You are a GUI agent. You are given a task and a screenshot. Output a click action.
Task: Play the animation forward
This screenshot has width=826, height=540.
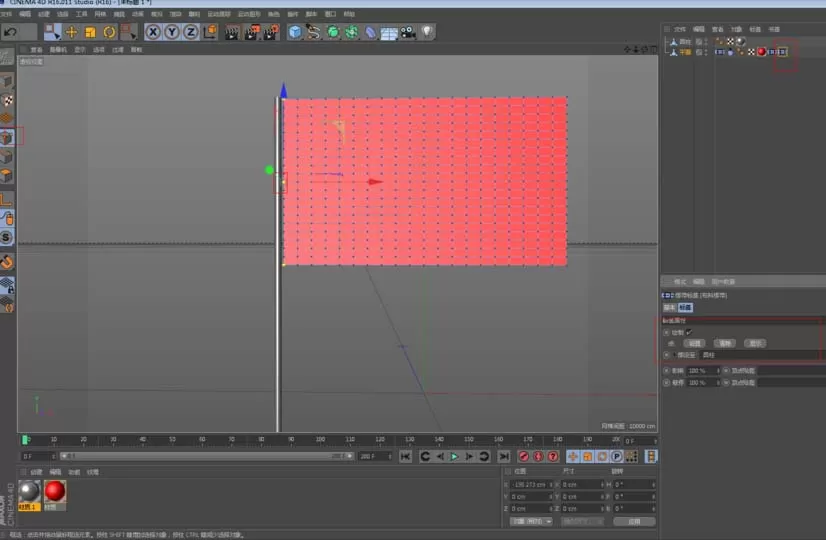pyautogui.click(x=454, y=457)
